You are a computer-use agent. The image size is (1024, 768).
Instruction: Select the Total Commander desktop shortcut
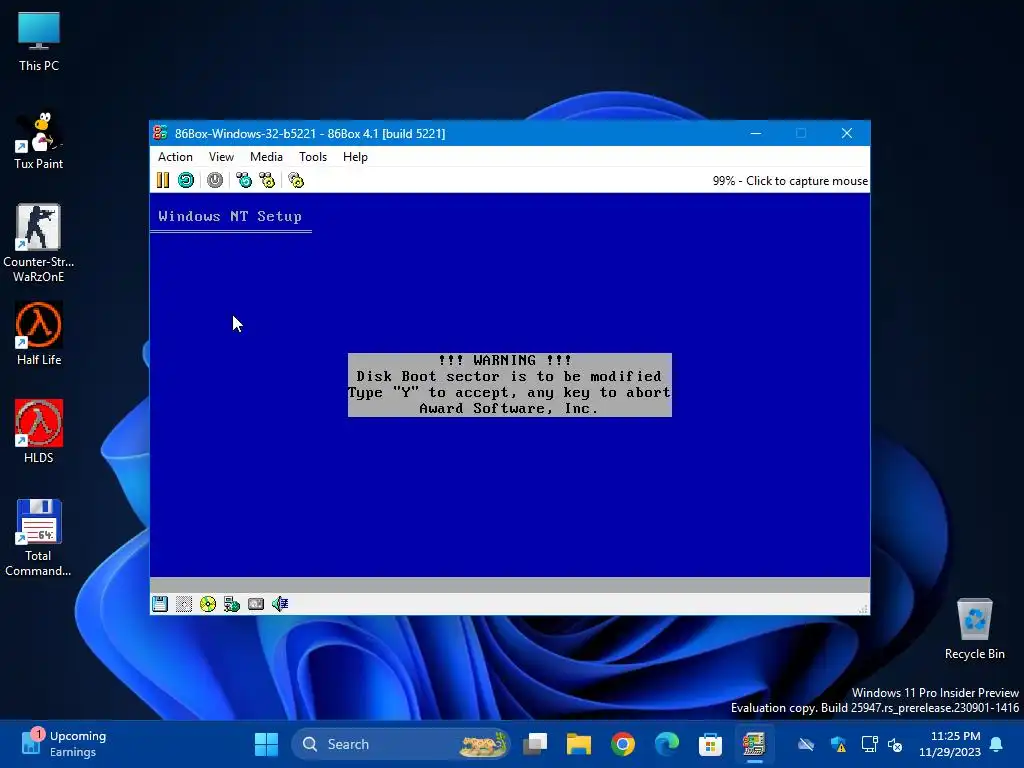tap(39, 537)
